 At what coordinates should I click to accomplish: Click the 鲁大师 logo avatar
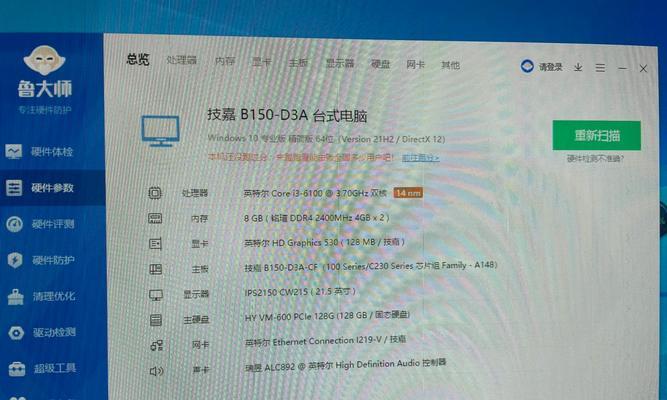click(44, 60)
